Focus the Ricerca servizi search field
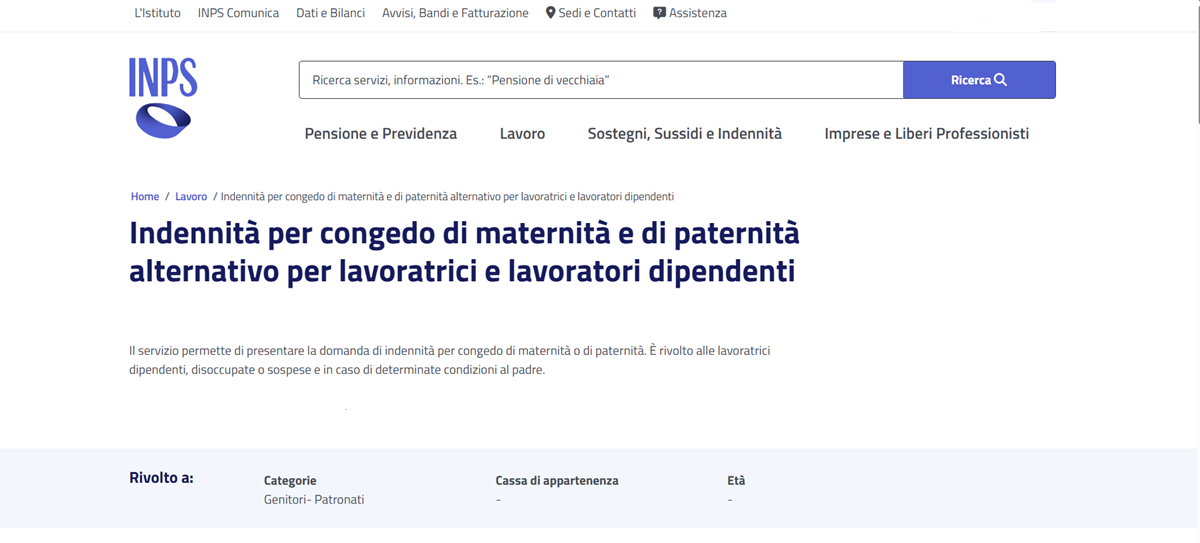The image size is (1200, 543). click(x=601, y=80)
